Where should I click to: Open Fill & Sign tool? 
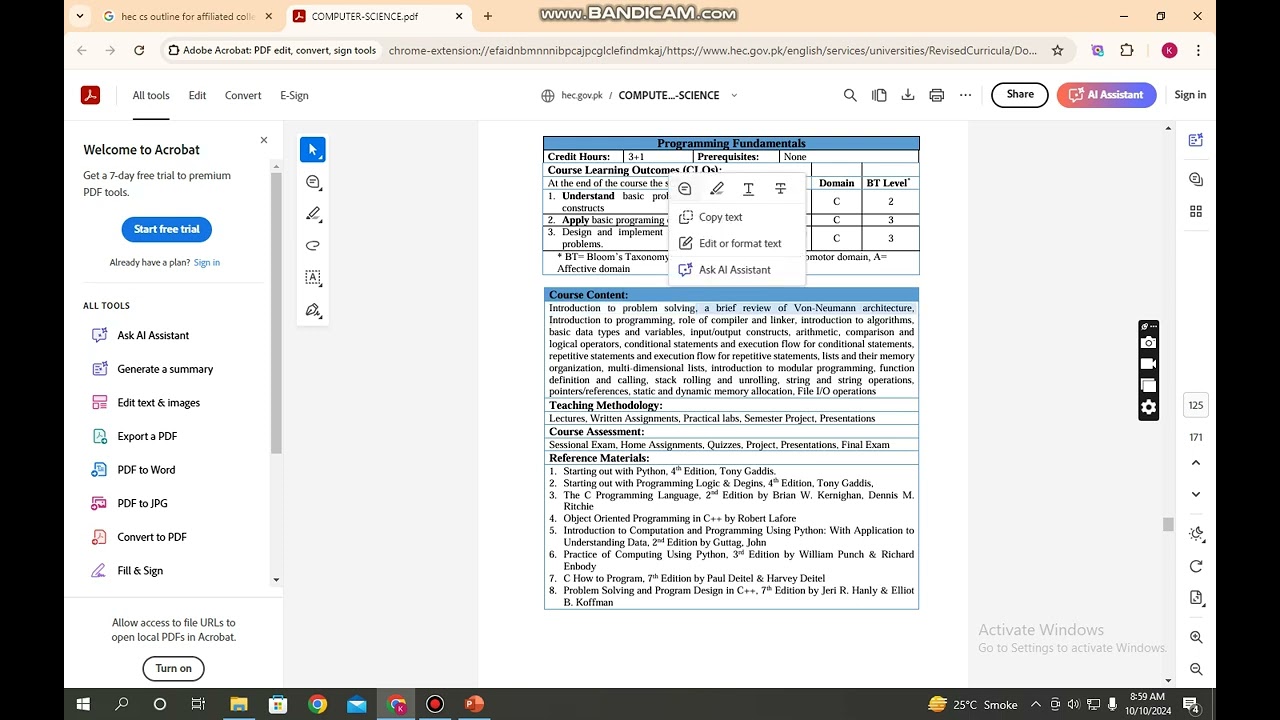(x=140, y=571)
